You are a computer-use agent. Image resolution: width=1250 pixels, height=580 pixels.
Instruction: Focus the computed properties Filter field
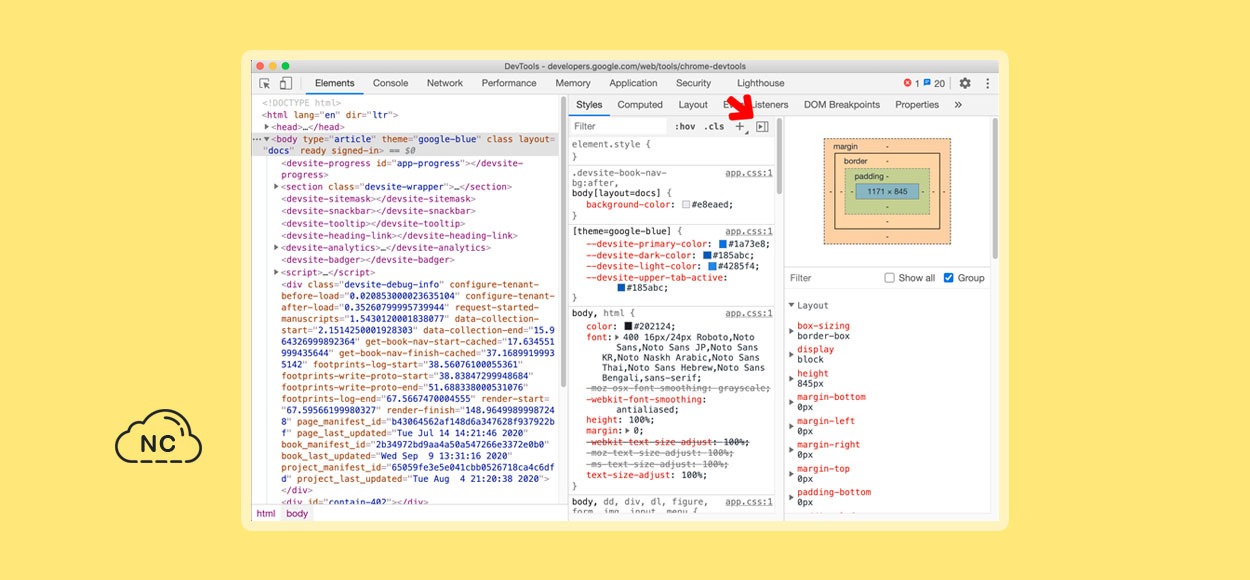tap(833, 278)
